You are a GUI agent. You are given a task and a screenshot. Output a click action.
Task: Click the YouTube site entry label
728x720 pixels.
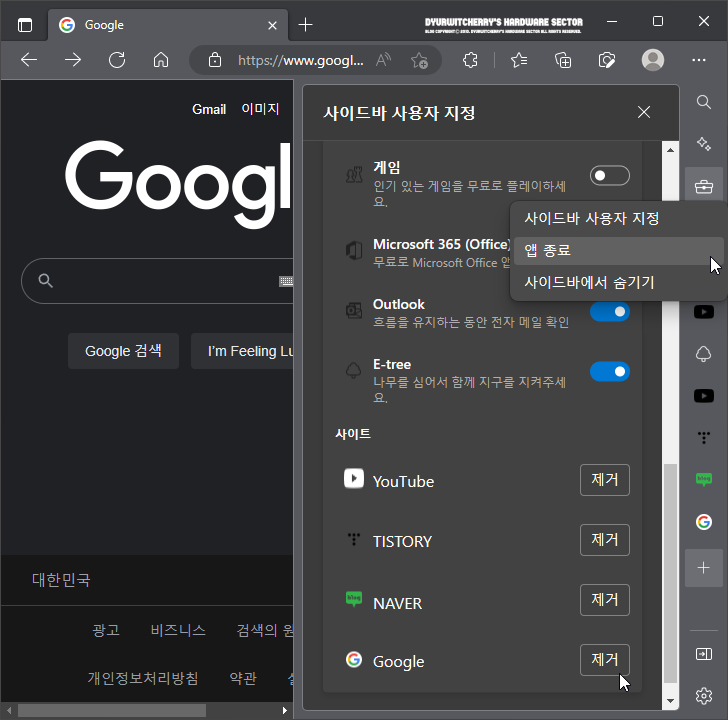tap(403, 481)
